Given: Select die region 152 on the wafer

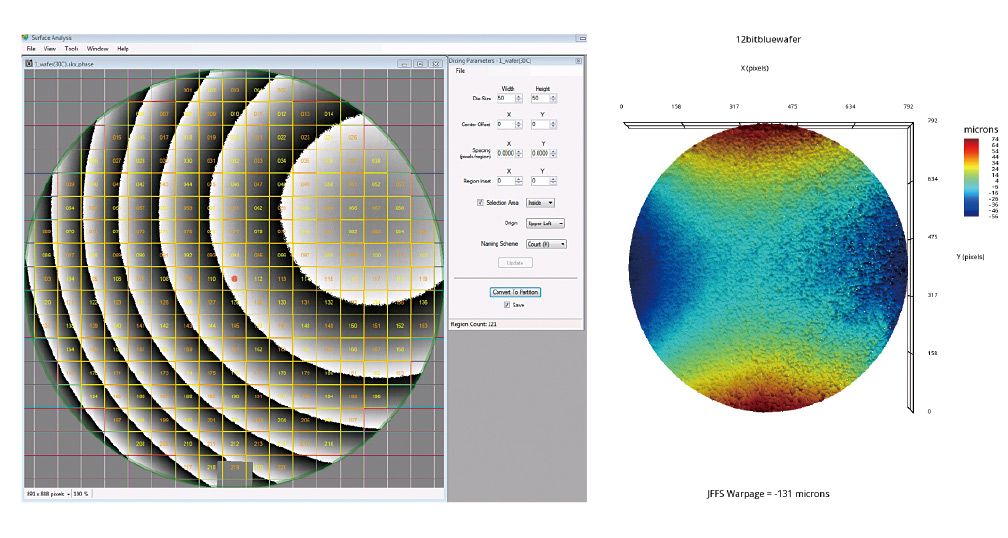Looking at the screenshot, I should pyautogui.click(x=400, y=326).
